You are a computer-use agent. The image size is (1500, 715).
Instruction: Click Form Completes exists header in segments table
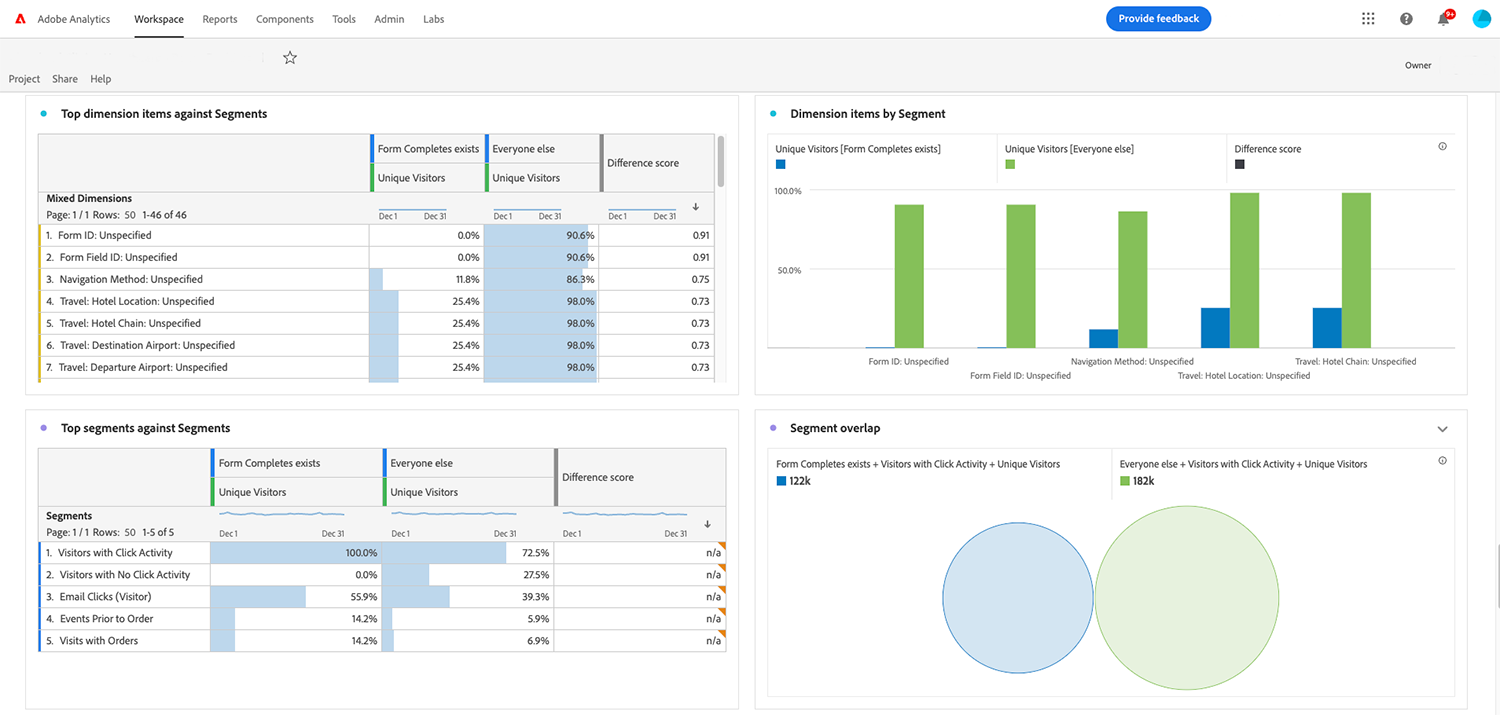296,463
